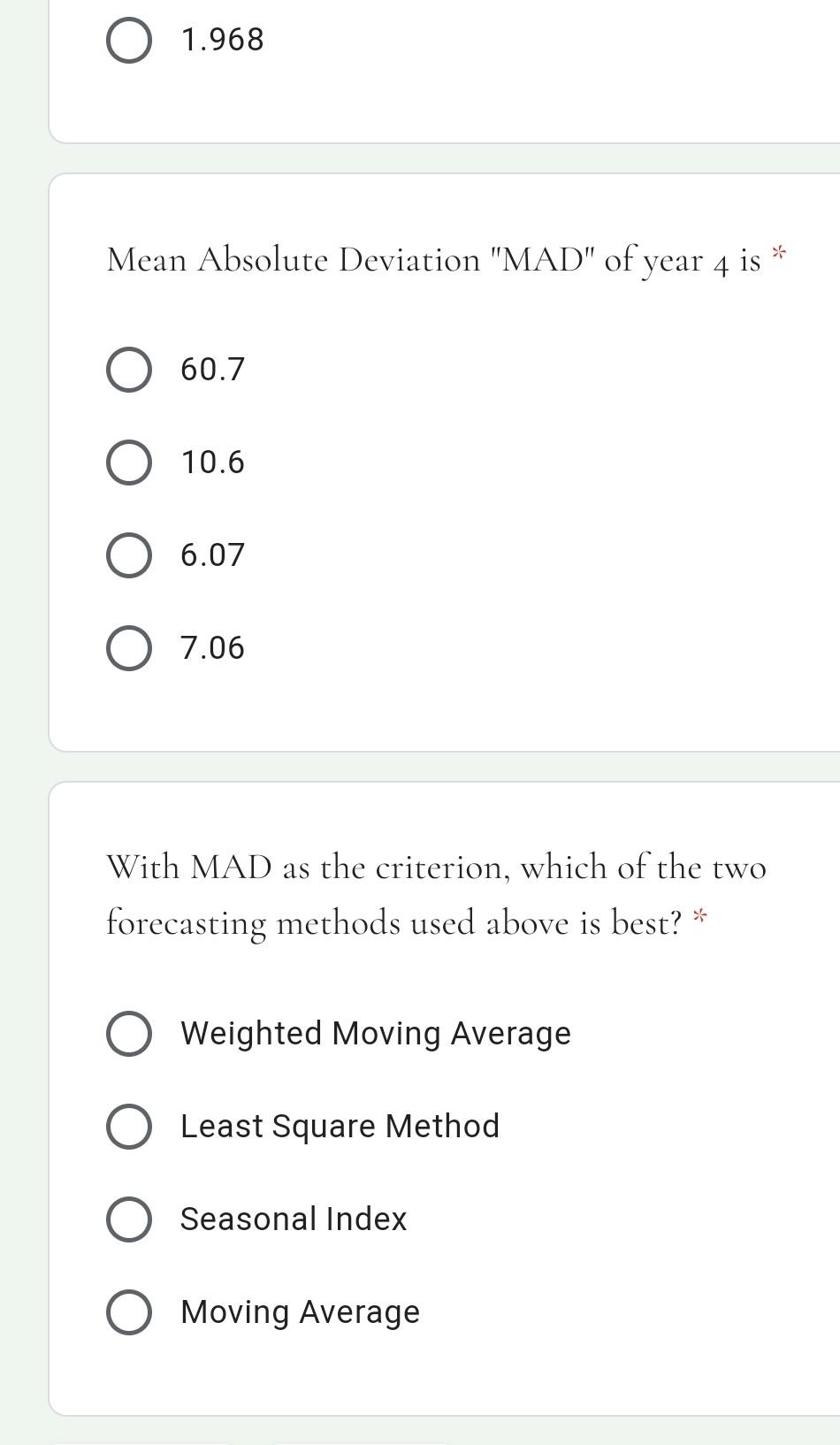Select the 7.06 answer choice

[x=128, y=647]
